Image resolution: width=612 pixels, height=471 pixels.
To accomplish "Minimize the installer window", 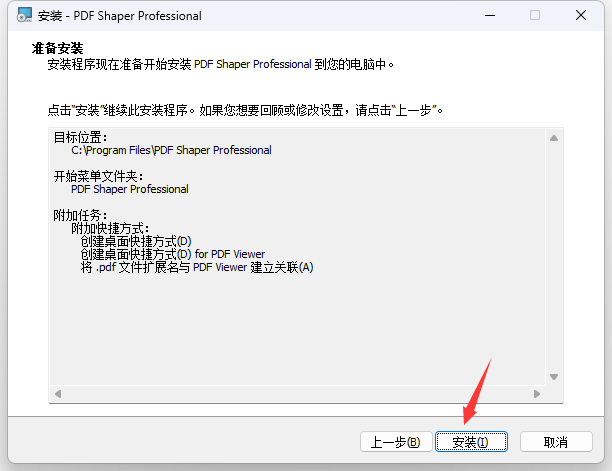I will (490, 16).
